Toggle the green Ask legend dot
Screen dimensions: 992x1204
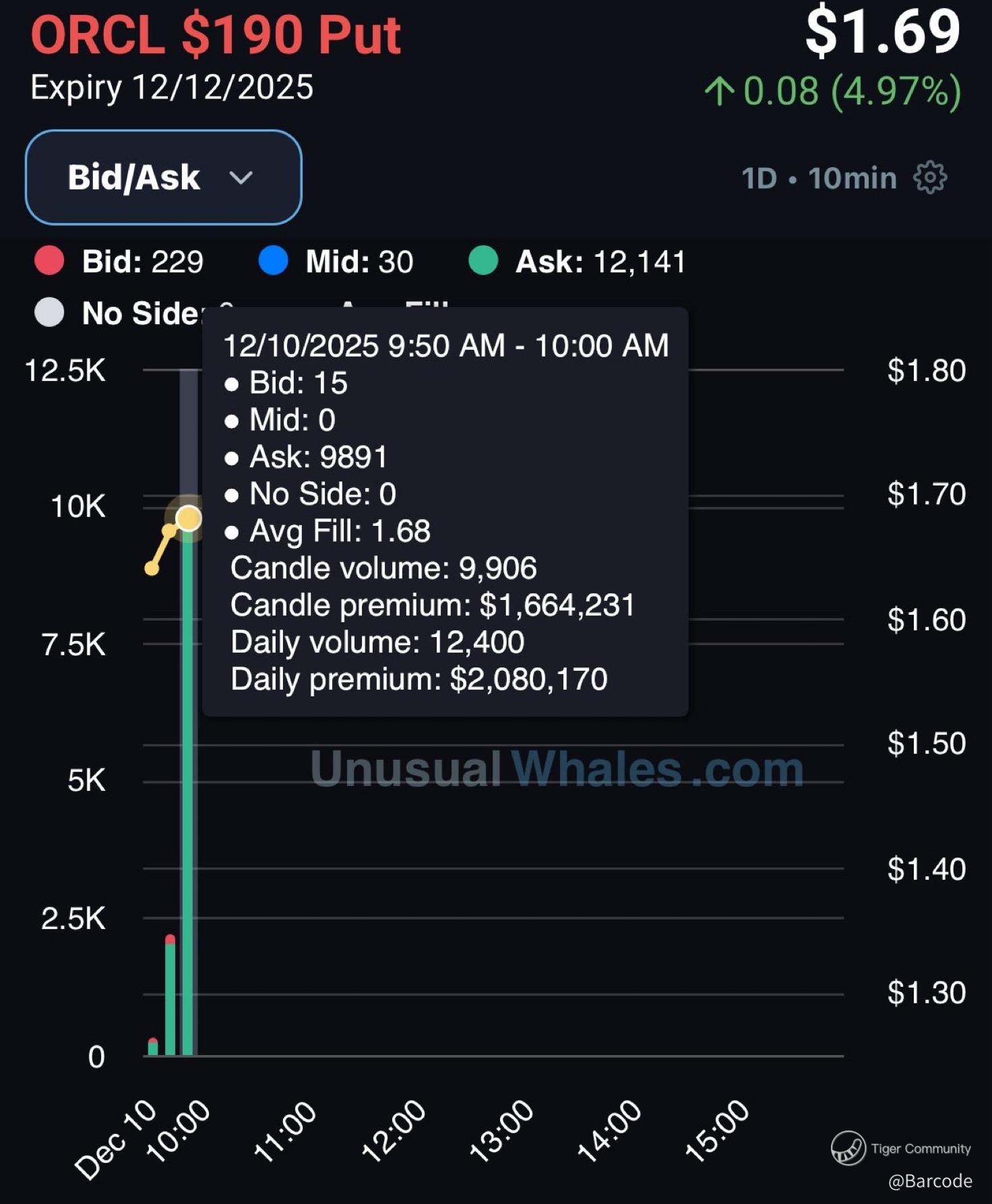[x=483, y=261]
